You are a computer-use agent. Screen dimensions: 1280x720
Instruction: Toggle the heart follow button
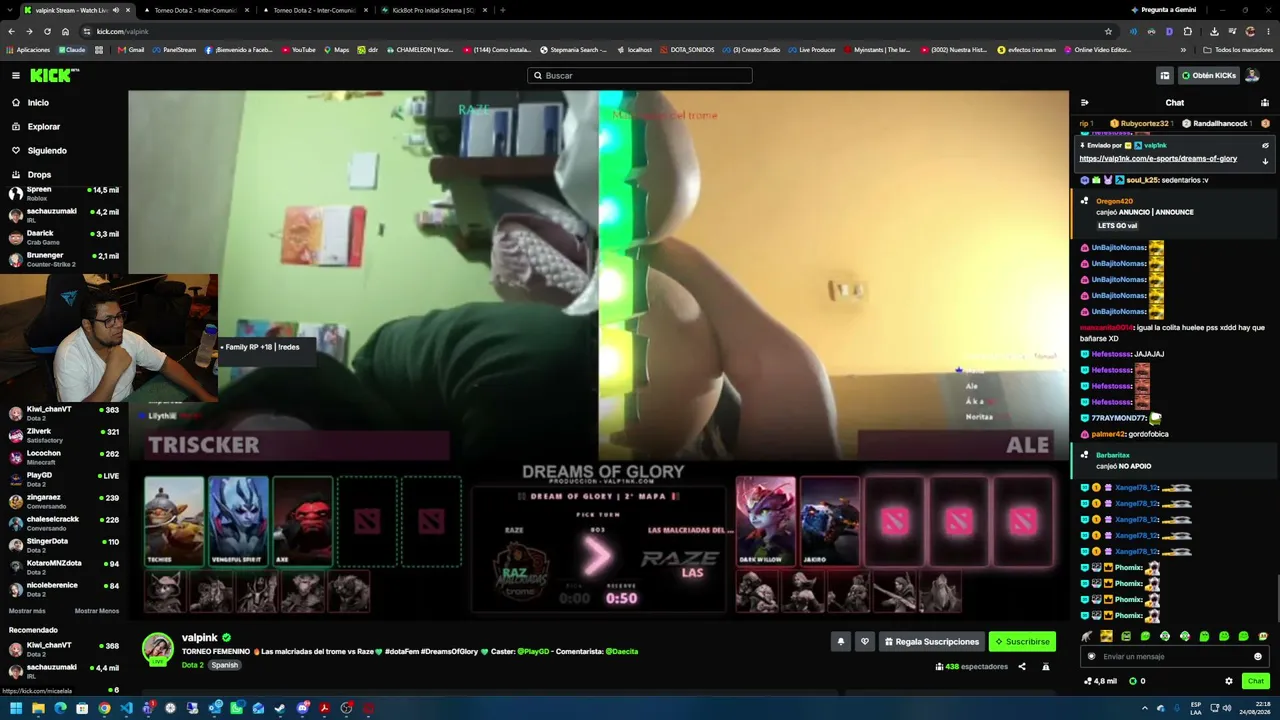click(x=865, y=642)
